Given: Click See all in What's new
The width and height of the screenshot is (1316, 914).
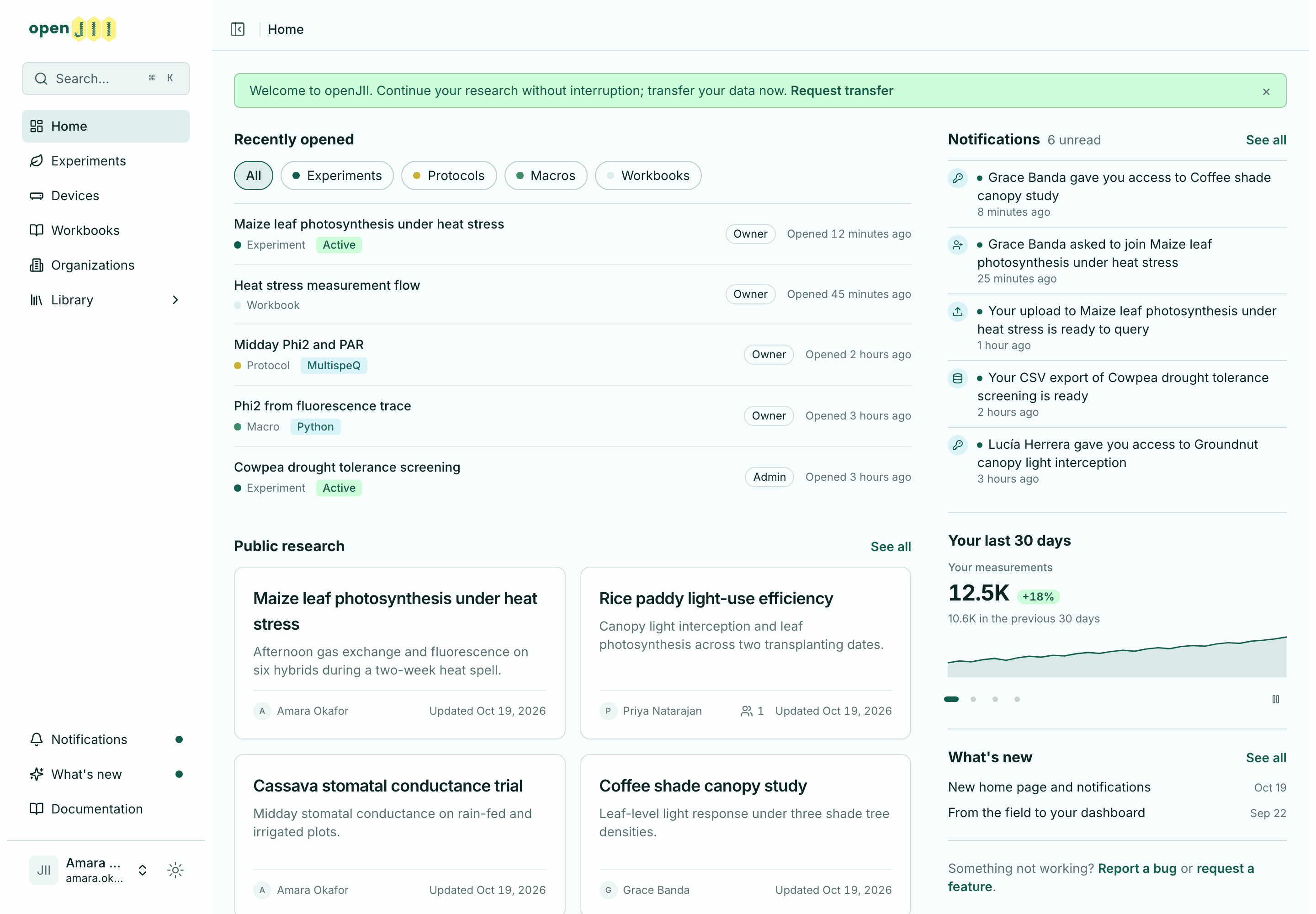Looking at the screenshot, I should [1266, 758].
